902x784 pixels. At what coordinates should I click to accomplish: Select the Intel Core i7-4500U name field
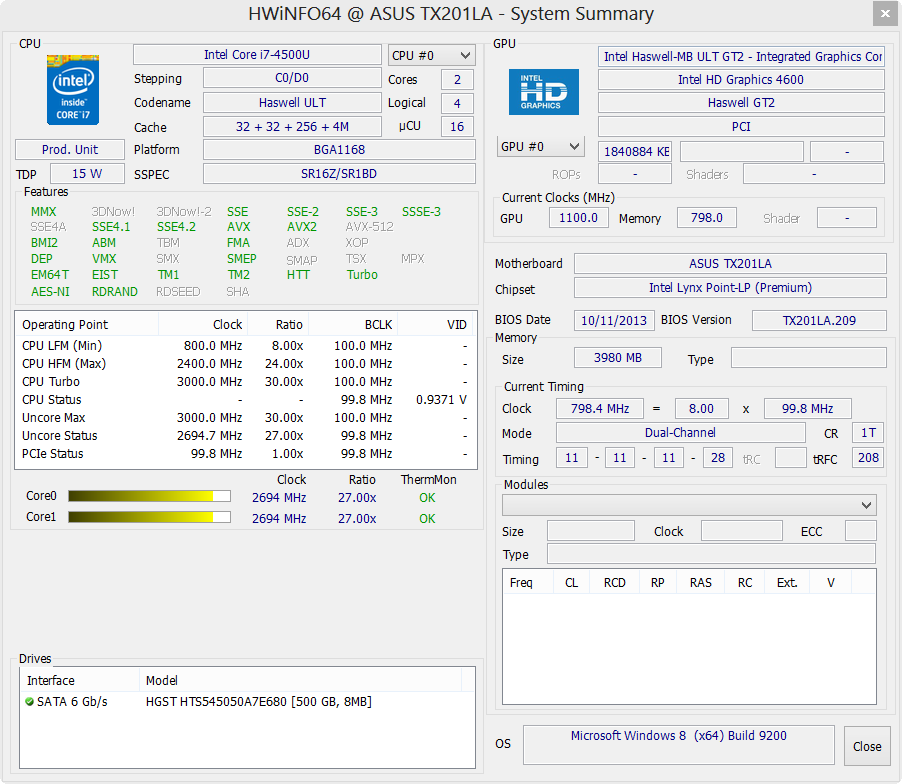pyautogui.click(x=257, y=55)
